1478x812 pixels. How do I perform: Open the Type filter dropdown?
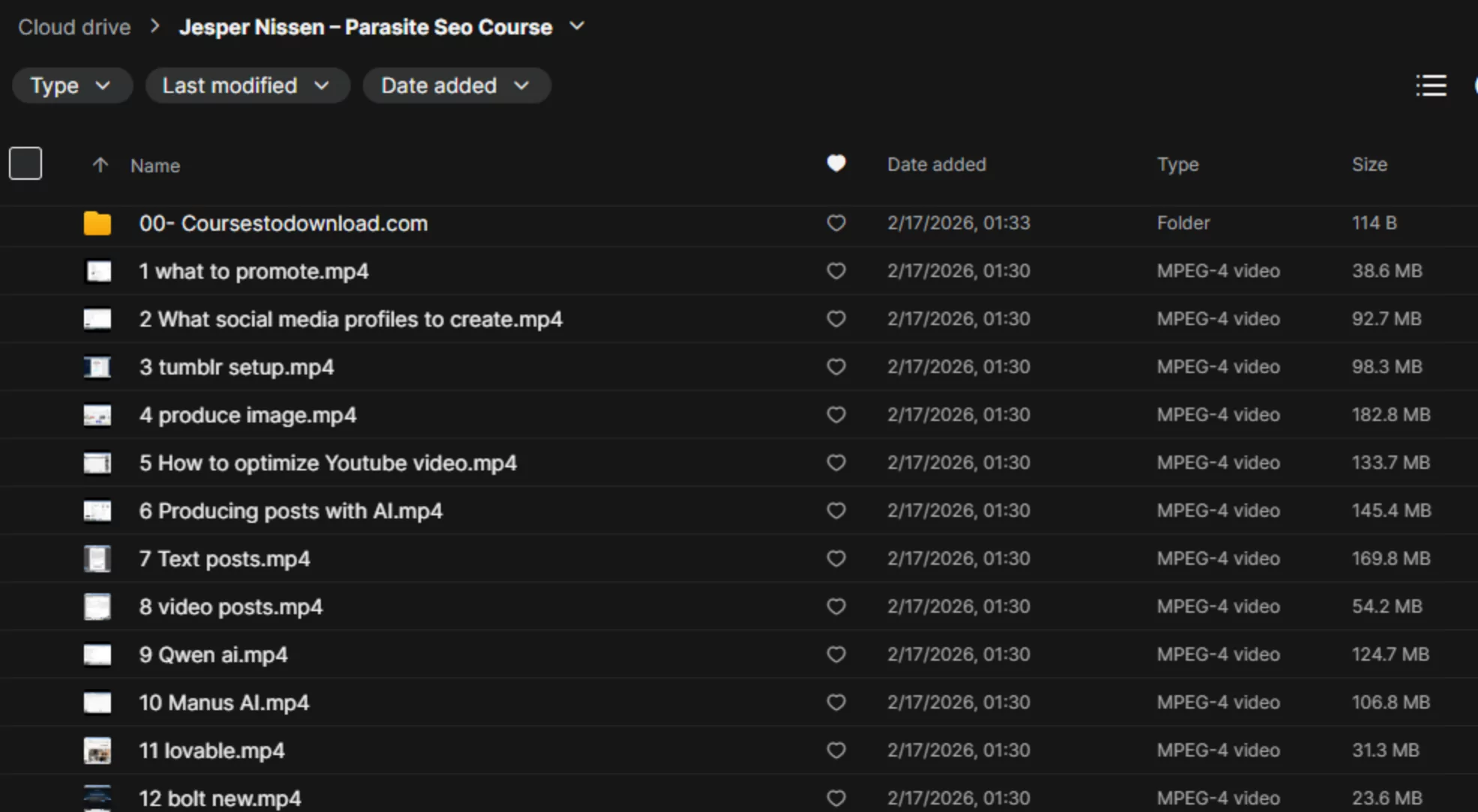click(x=72, y=85)
